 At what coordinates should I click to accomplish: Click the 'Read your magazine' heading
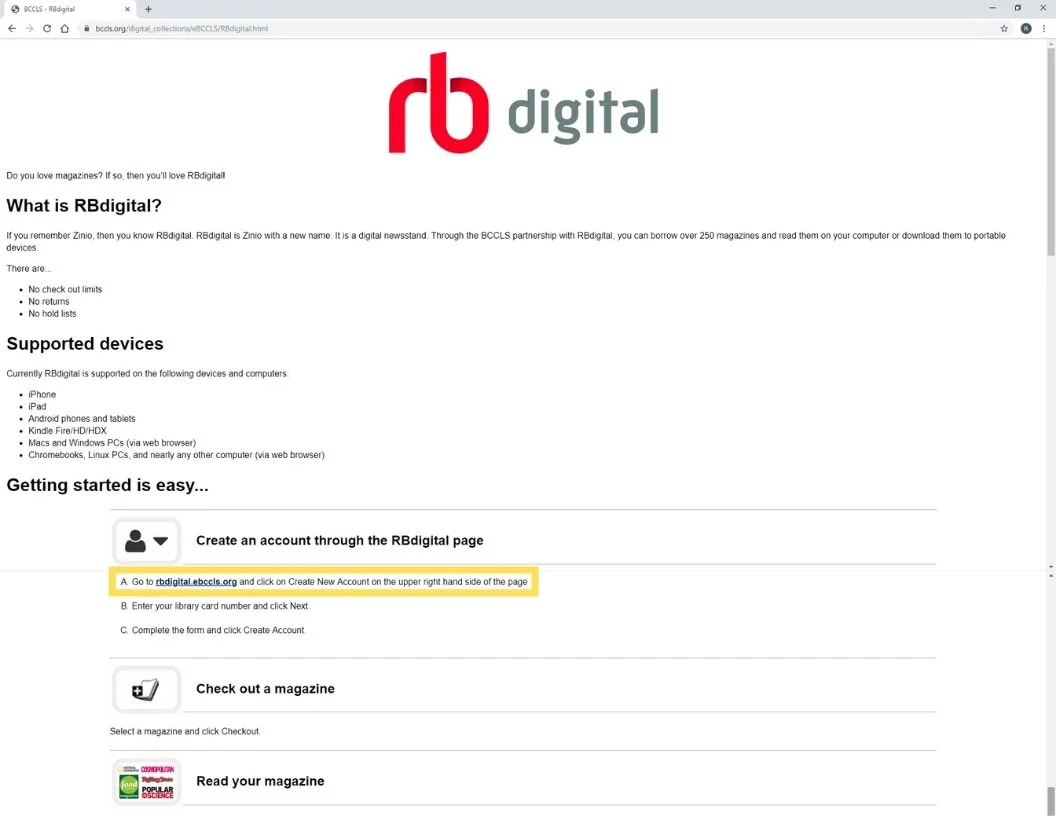click(260, 781)
